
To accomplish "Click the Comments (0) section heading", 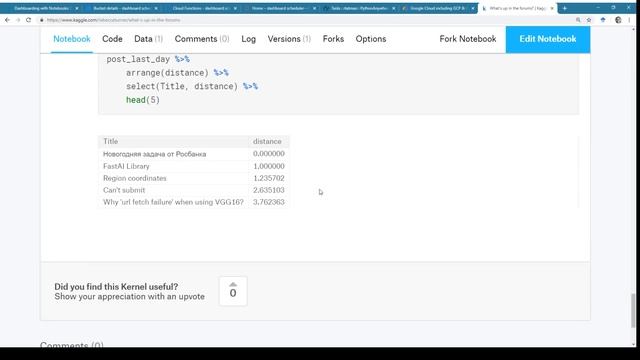I will click(71, 345).
